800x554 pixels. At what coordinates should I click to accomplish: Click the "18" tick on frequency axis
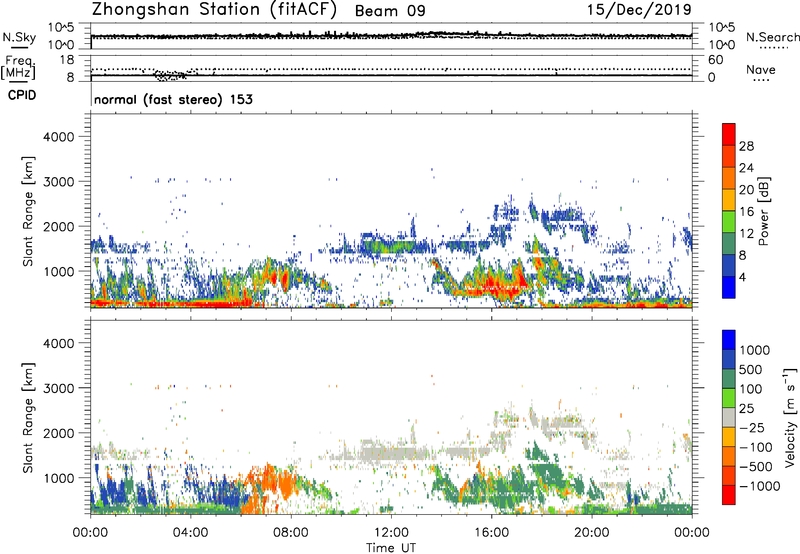(66, 60)
